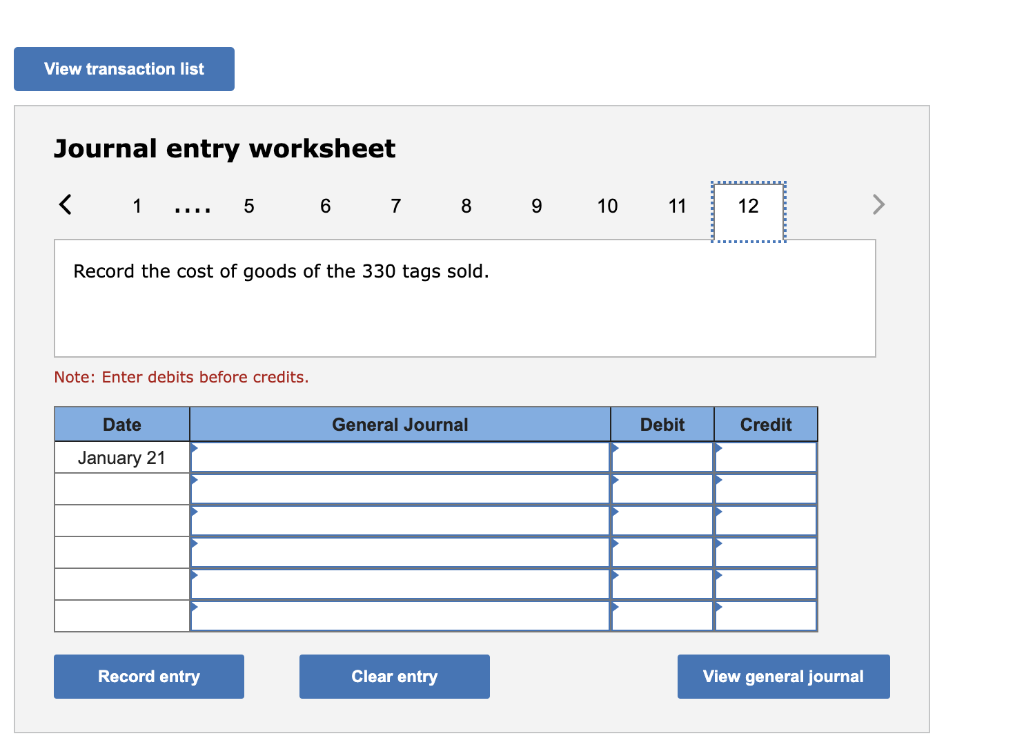This screenshot has width=1024, height=736.
Task: Select the Credit cell in third row
Action: pos(765,520)
